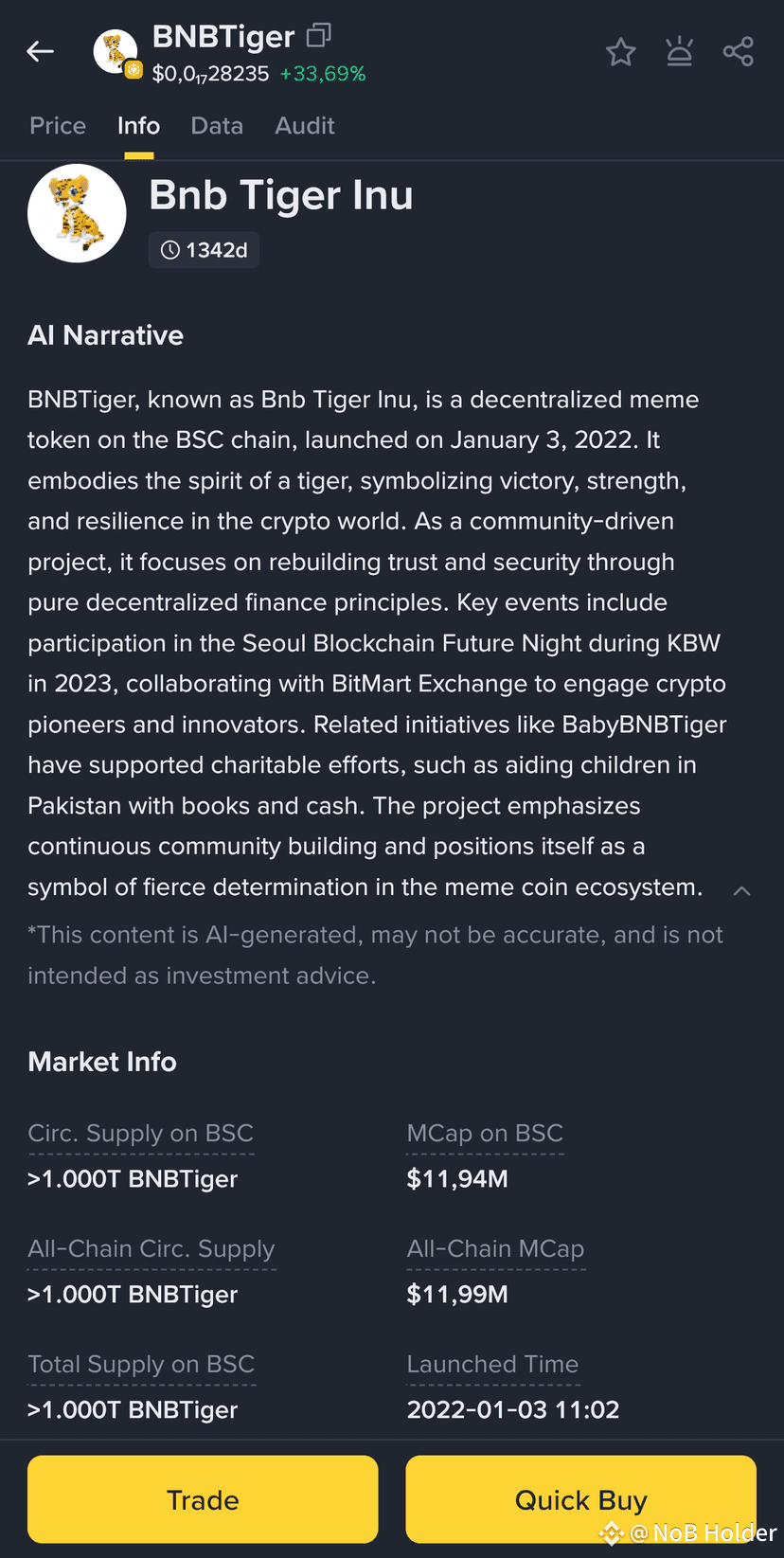This screenshot has width=784, height=1558.
Task: Select the Data tab
Action: coord(216,125)
